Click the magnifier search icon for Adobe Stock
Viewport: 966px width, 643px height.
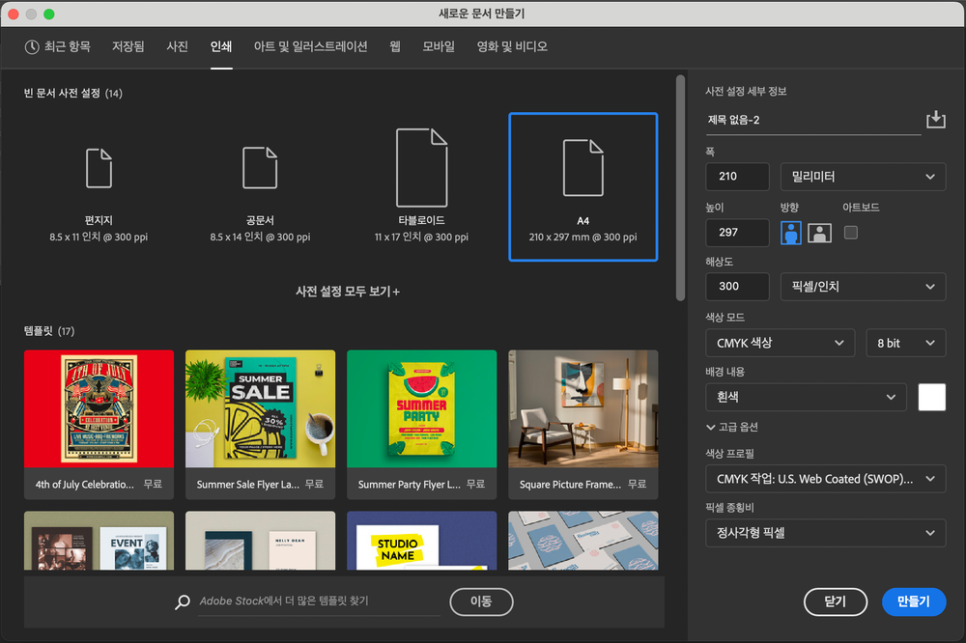tap(182, 602)
